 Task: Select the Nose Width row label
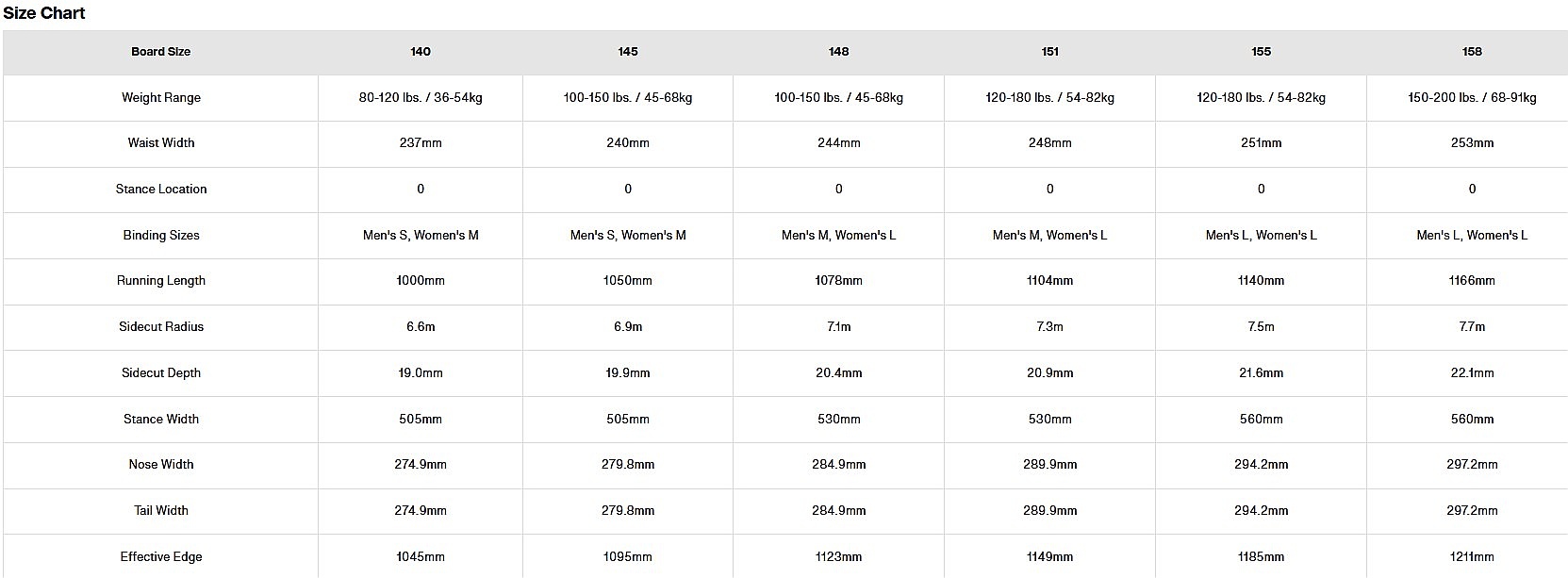point(160,465)
